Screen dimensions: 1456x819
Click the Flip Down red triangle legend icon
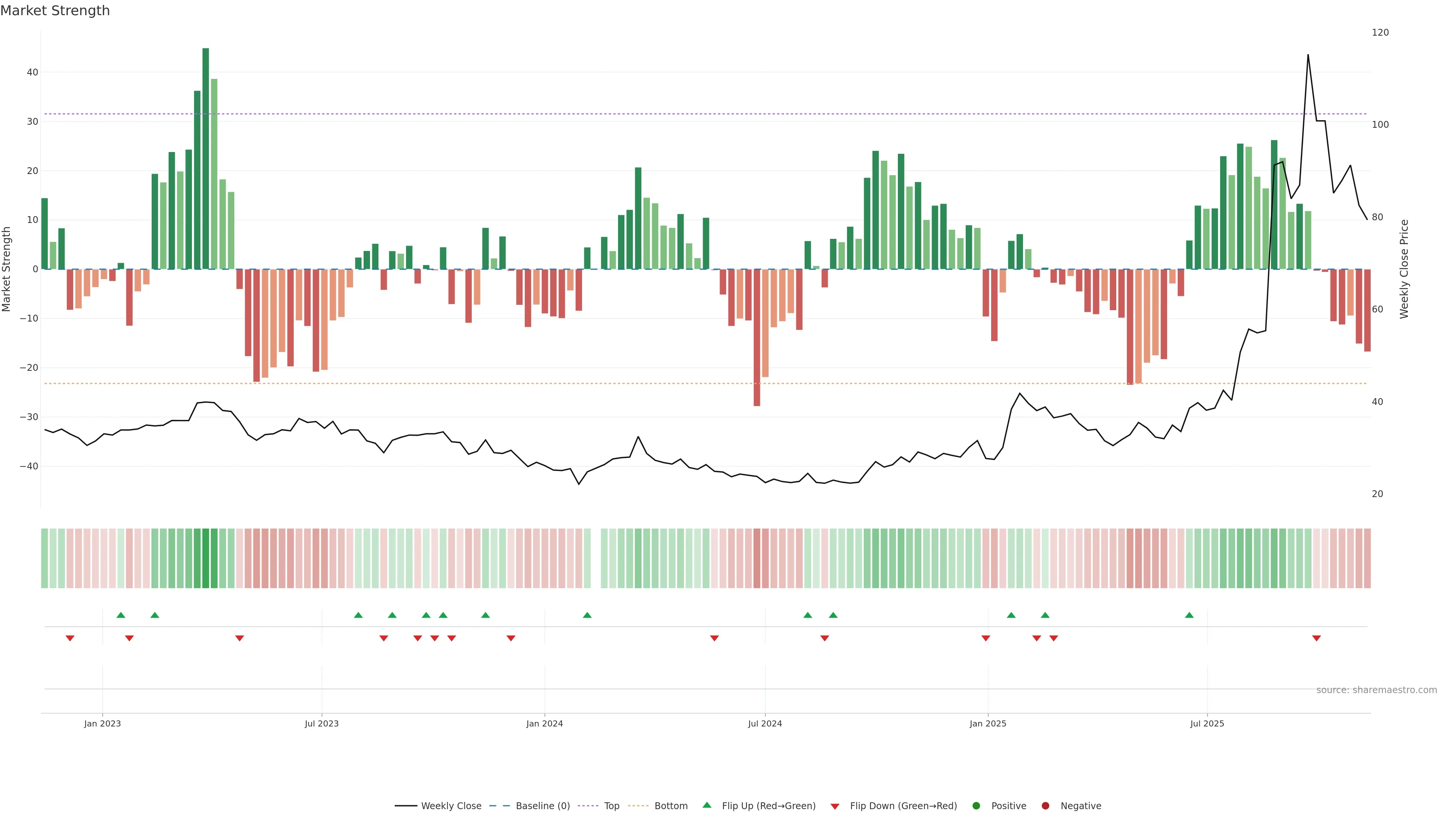point(835,806)
